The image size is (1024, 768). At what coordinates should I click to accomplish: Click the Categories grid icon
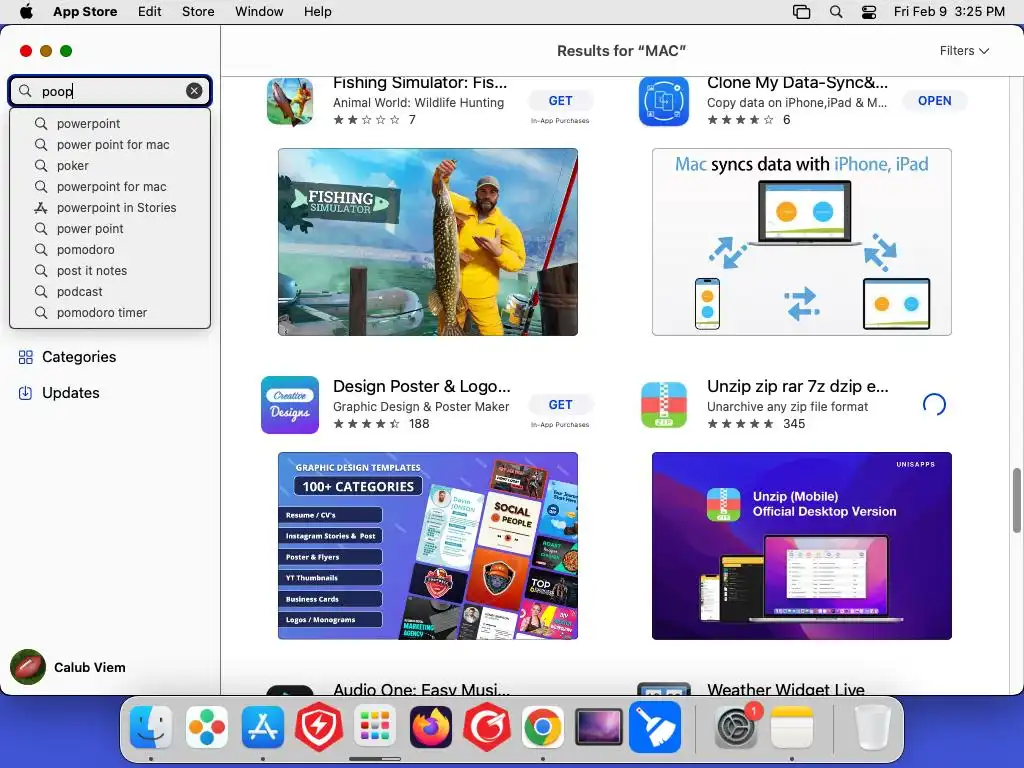(x=25, y=357)
